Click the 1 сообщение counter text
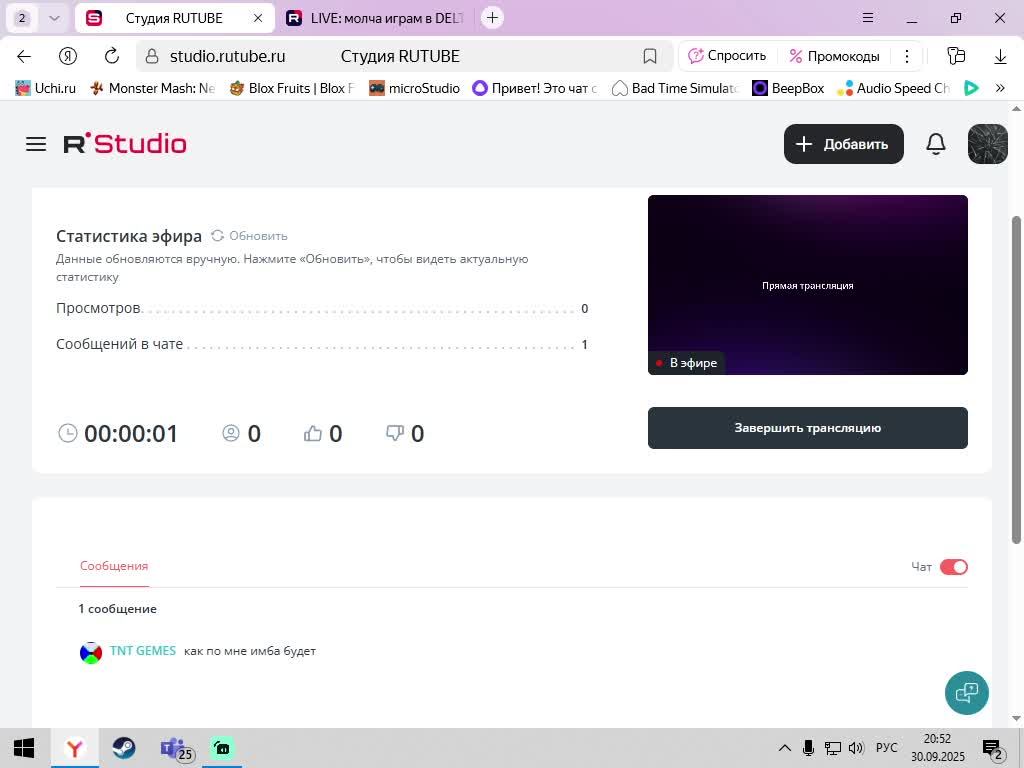1024x768 pixels. (x=118, y=609)
